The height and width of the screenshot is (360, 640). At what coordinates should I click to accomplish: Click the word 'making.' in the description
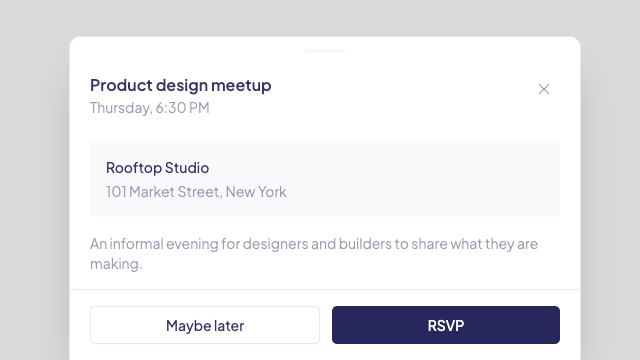pos(116,264)
